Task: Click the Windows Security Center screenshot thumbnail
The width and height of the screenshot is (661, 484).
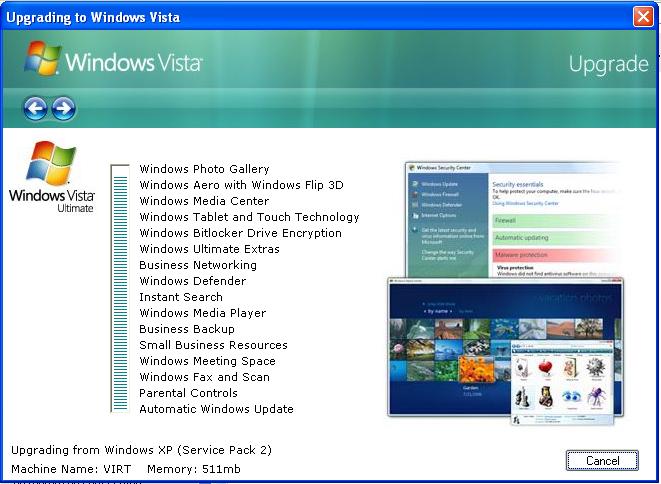Action: click(x=512, y=220)
